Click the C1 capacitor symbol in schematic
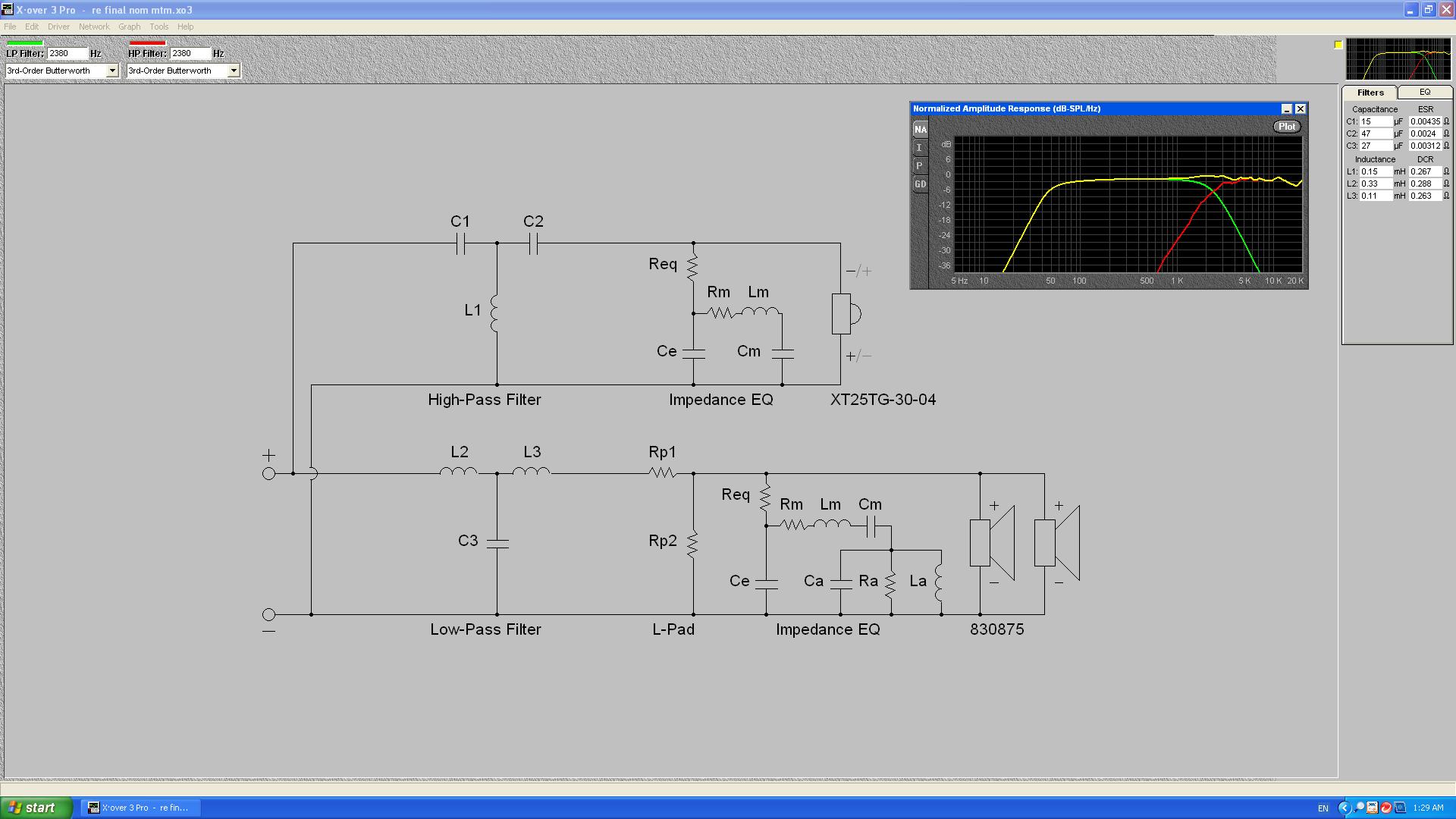Viewport: 1456px width, 819px height. 460,243
